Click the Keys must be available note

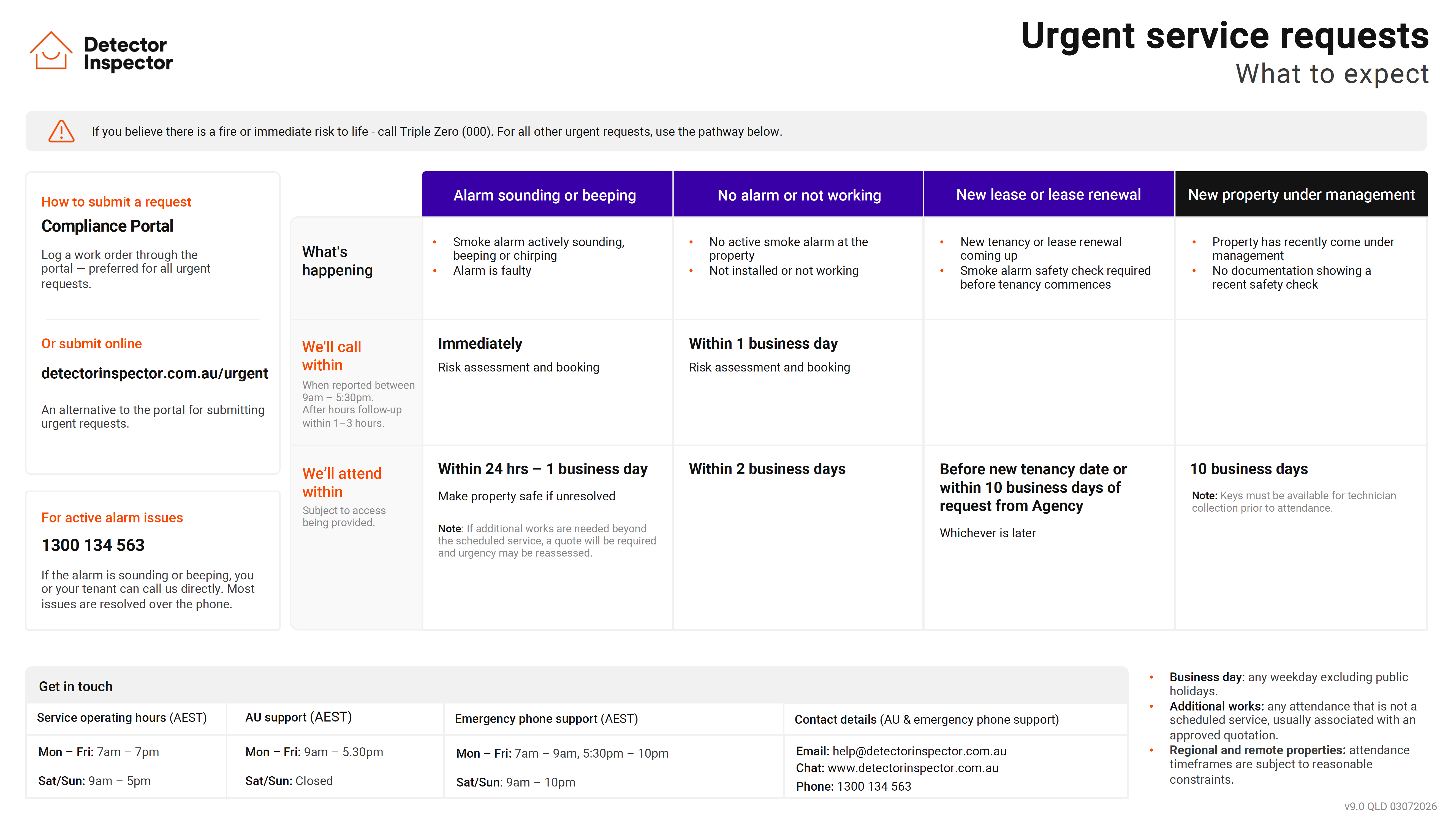point(1294,502)
